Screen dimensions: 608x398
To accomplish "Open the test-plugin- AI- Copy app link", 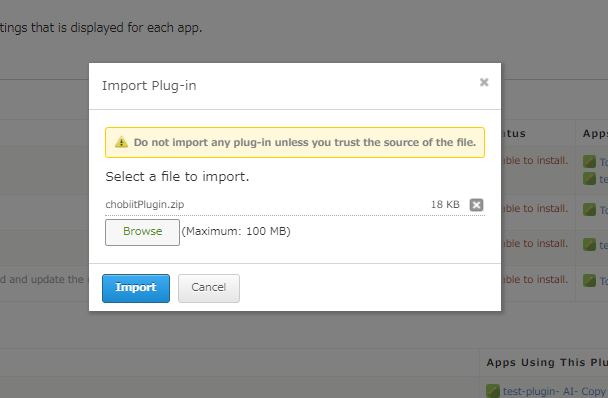I will 555,391.
